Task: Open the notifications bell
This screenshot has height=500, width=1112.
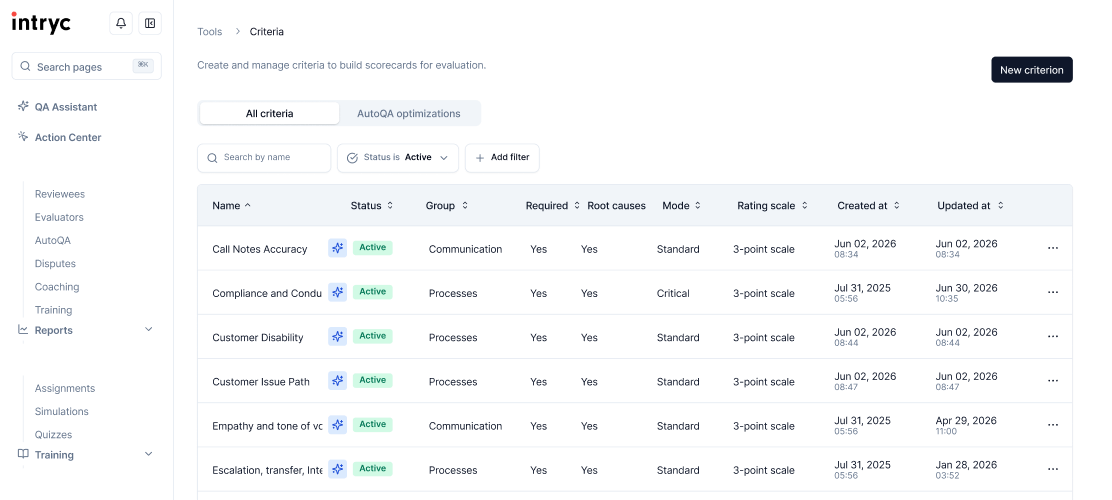Action: click(x=121, y=23)
